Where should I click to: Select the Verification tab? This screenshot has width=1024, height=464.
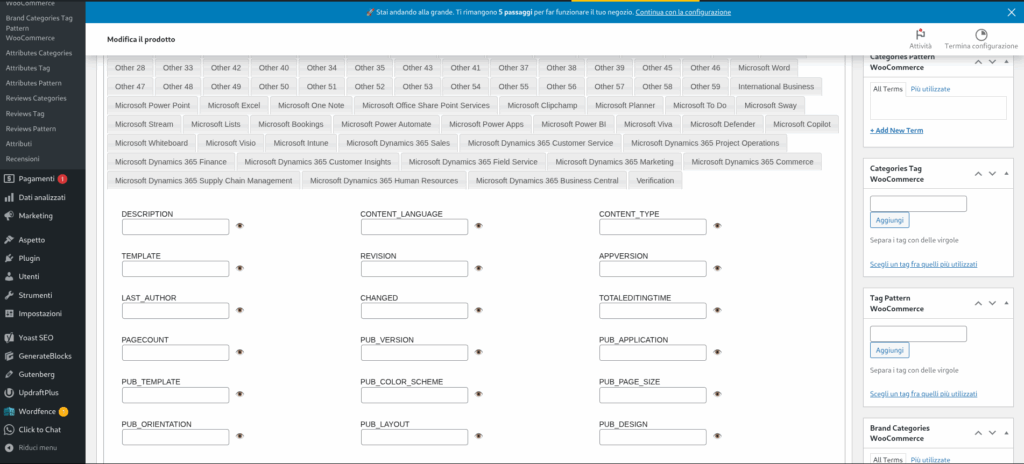[x=655, y=180]
